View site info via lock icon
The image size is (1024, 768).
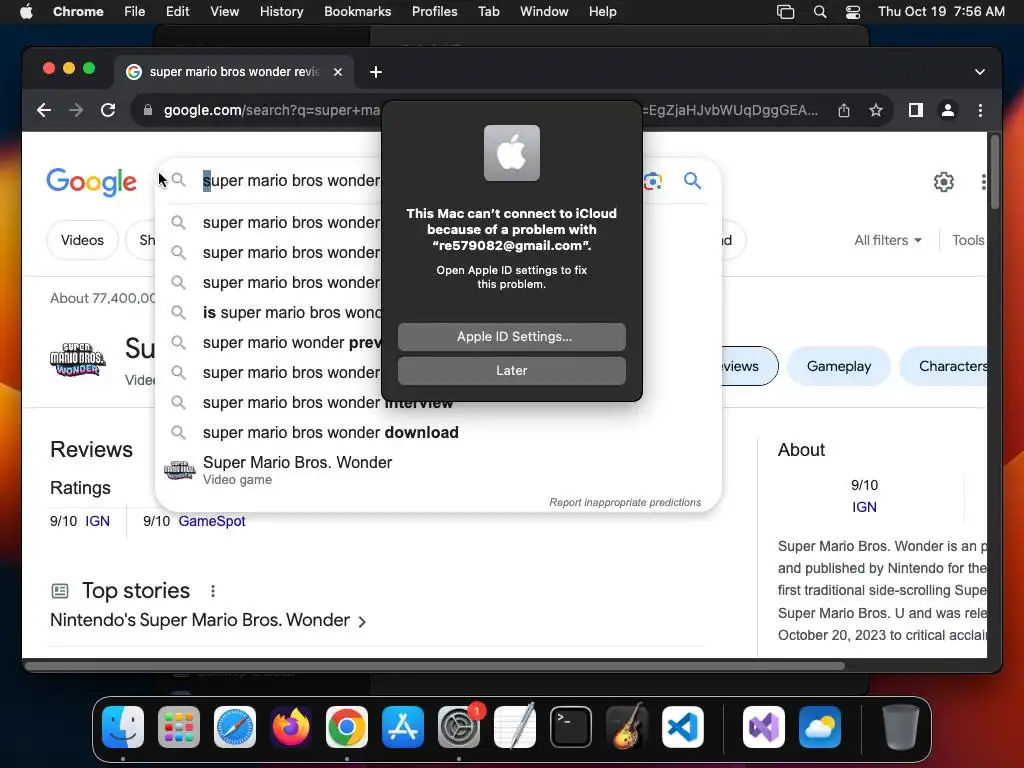click(148, 110)
